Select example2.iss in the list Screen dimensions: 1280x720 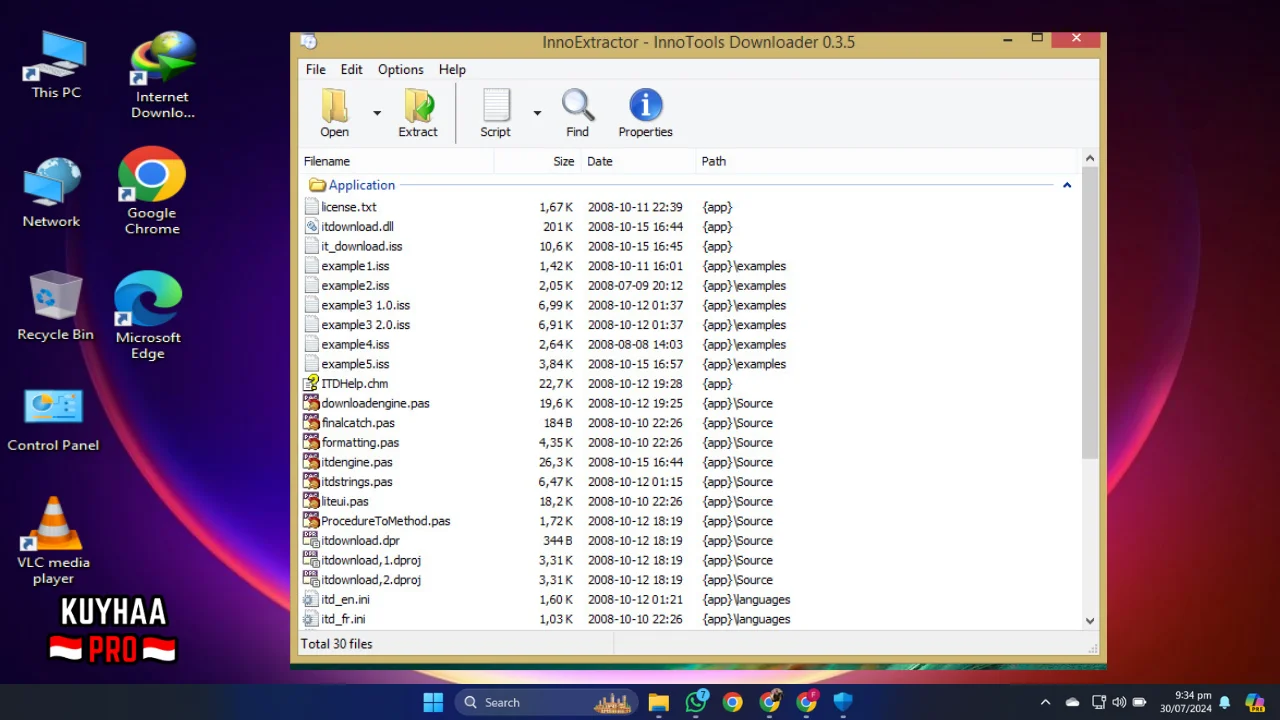click(355, 286)
